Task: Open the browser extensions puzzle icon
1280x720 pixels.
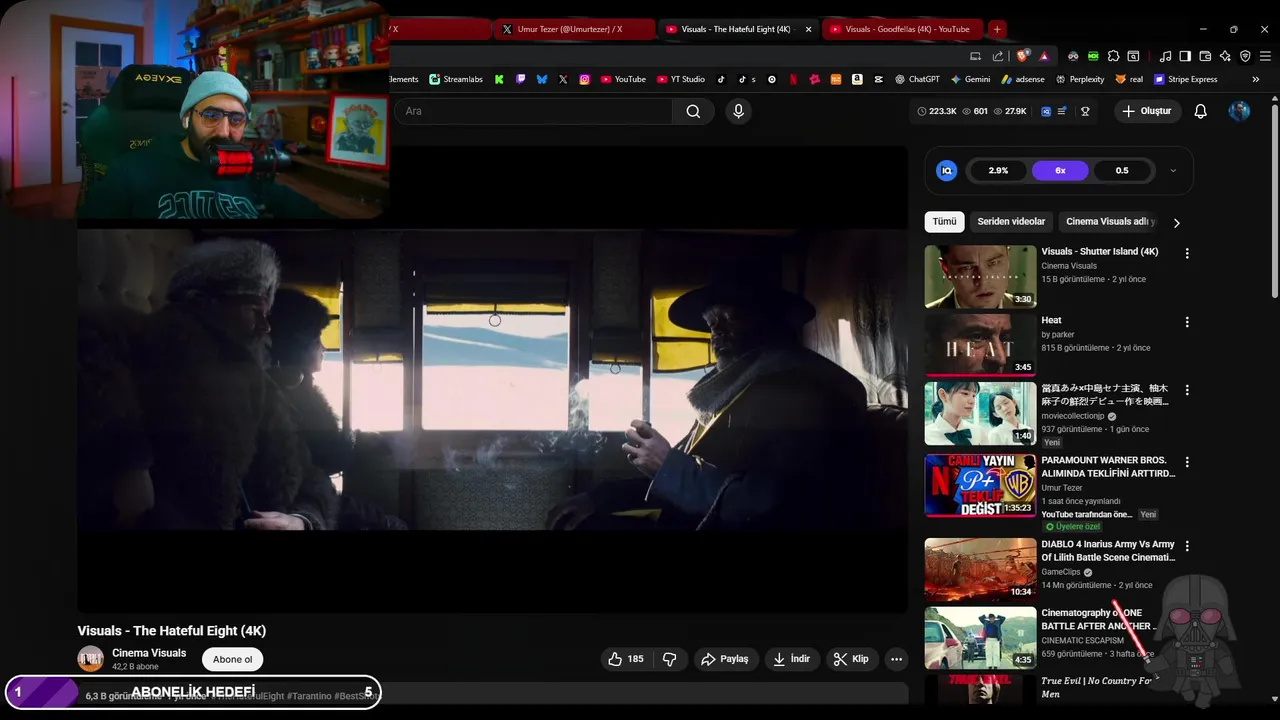Action: pos(1113,56)
